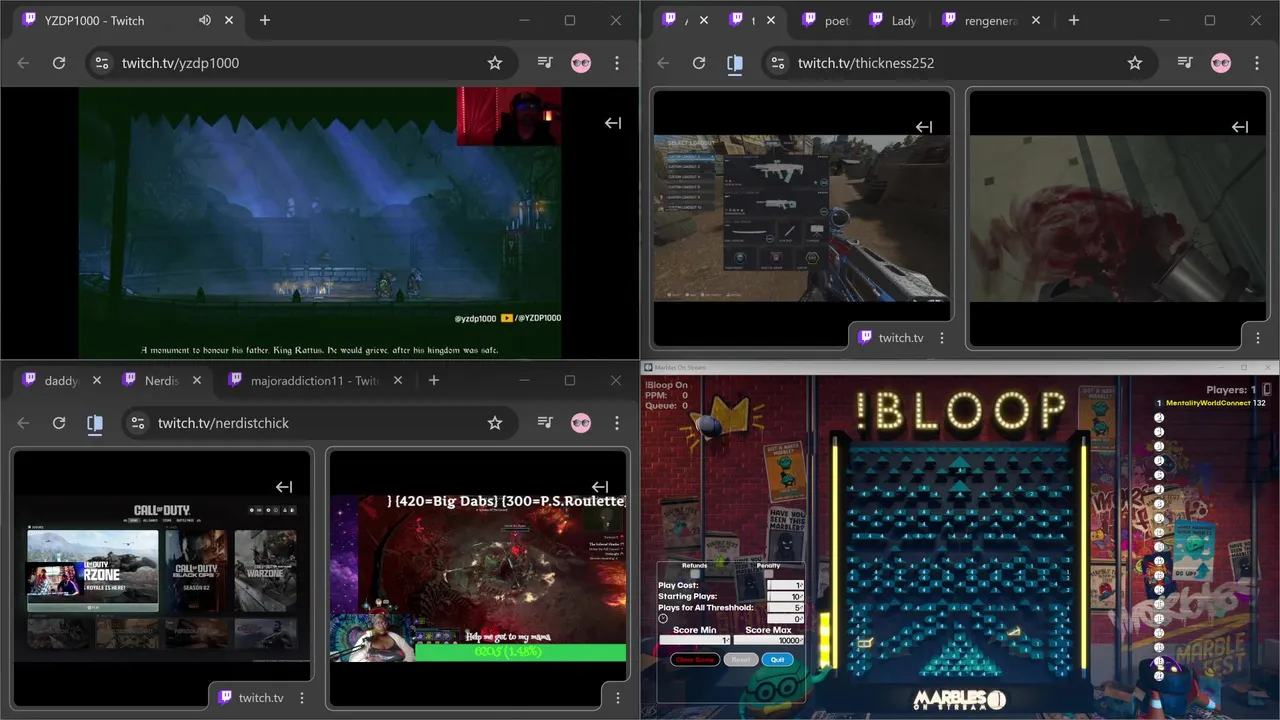Open media controls in nerdistchick window

tap(545, 423)
